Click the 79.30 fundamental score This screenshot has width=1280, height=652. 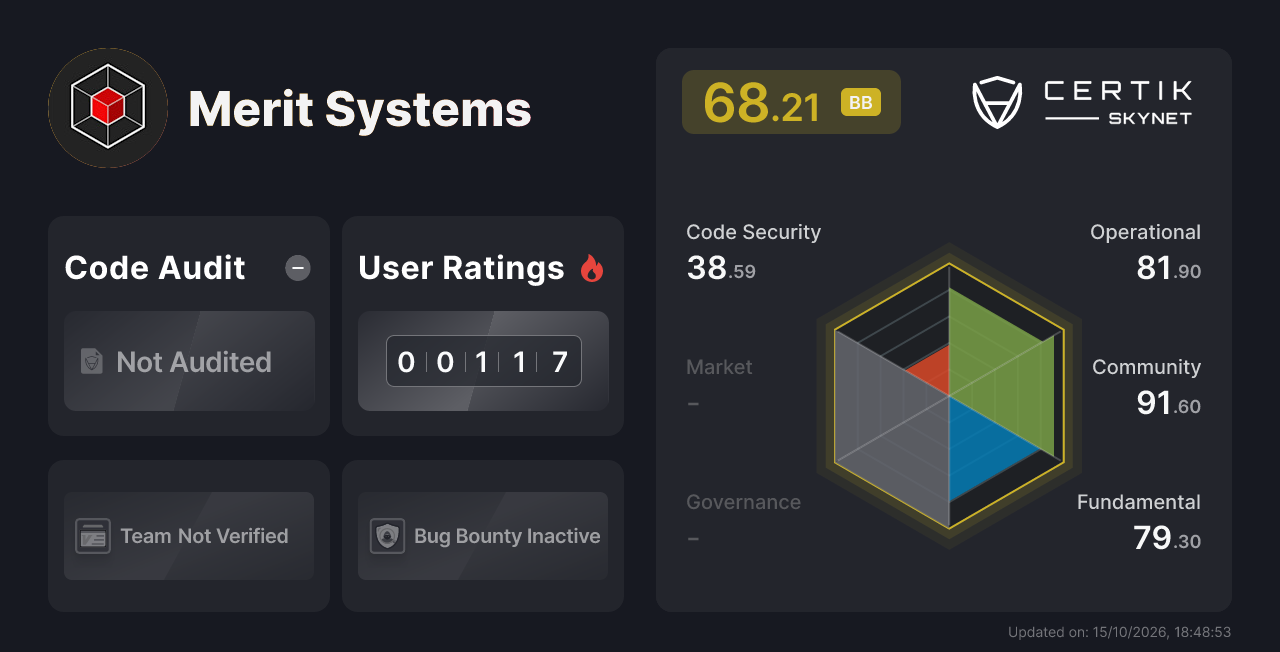tap(1167, 538)
